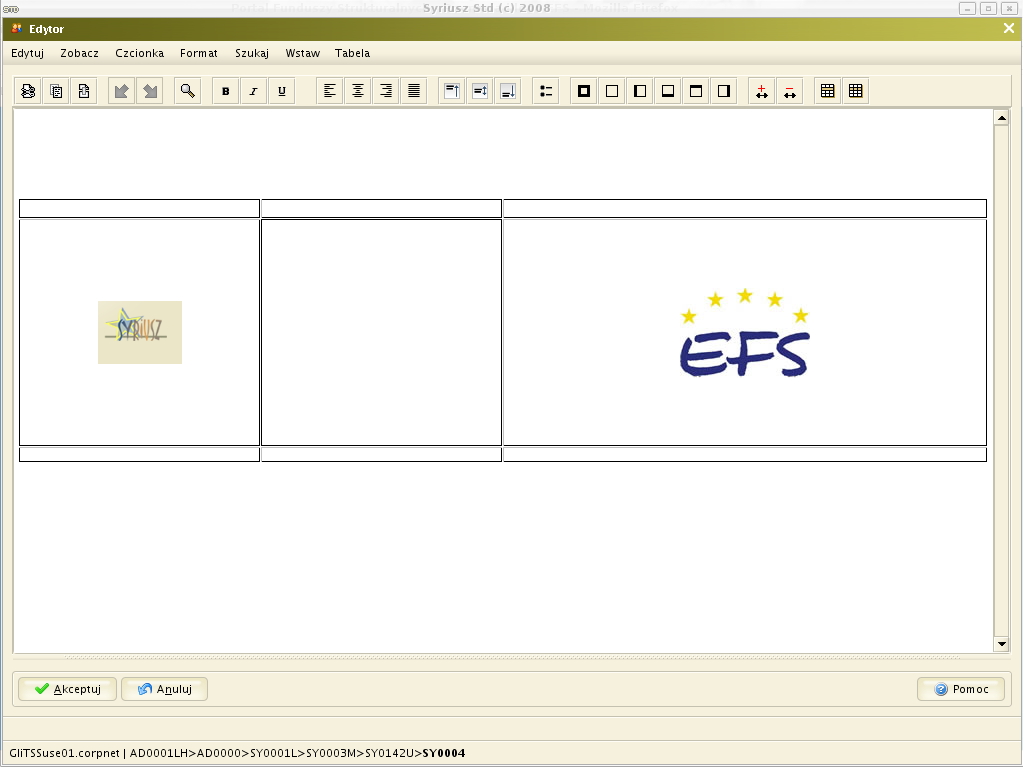Viewport: 1023px width, 767px height.
Task: Click the empty middle table cell
Action: (381, 333)
